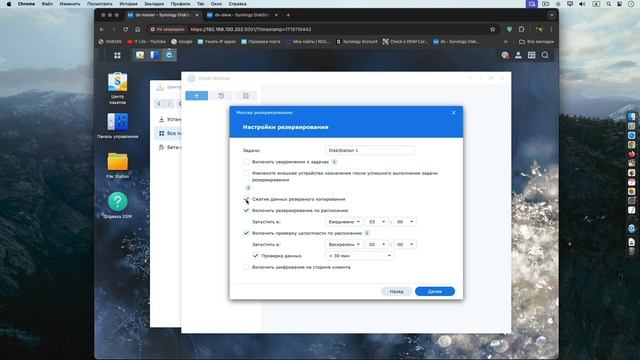Open data check duration dropdown 30 мин
640x360 pixels.
[359, 256]
